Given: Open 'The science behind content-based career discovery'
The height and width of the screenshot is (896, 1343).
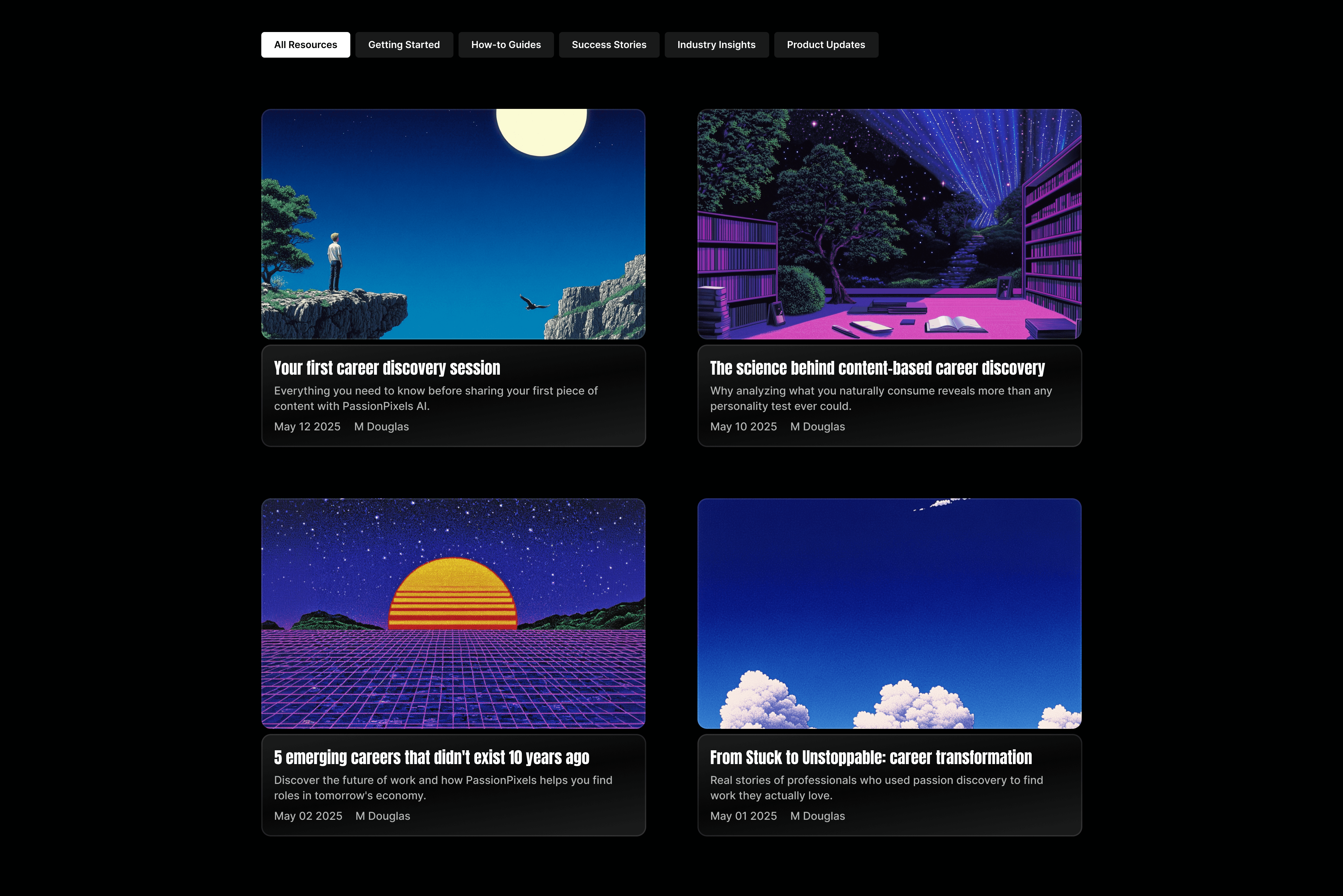Looking at the screenshot, I should (877, 368).
